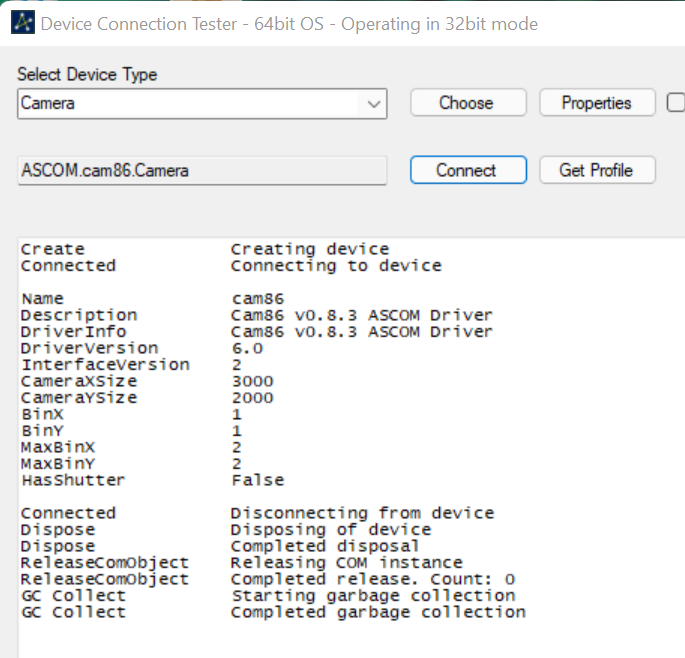685x658 pixels.
Task: Click 'Completed release. Count: 0' line
Action: (x=373, y=579)
